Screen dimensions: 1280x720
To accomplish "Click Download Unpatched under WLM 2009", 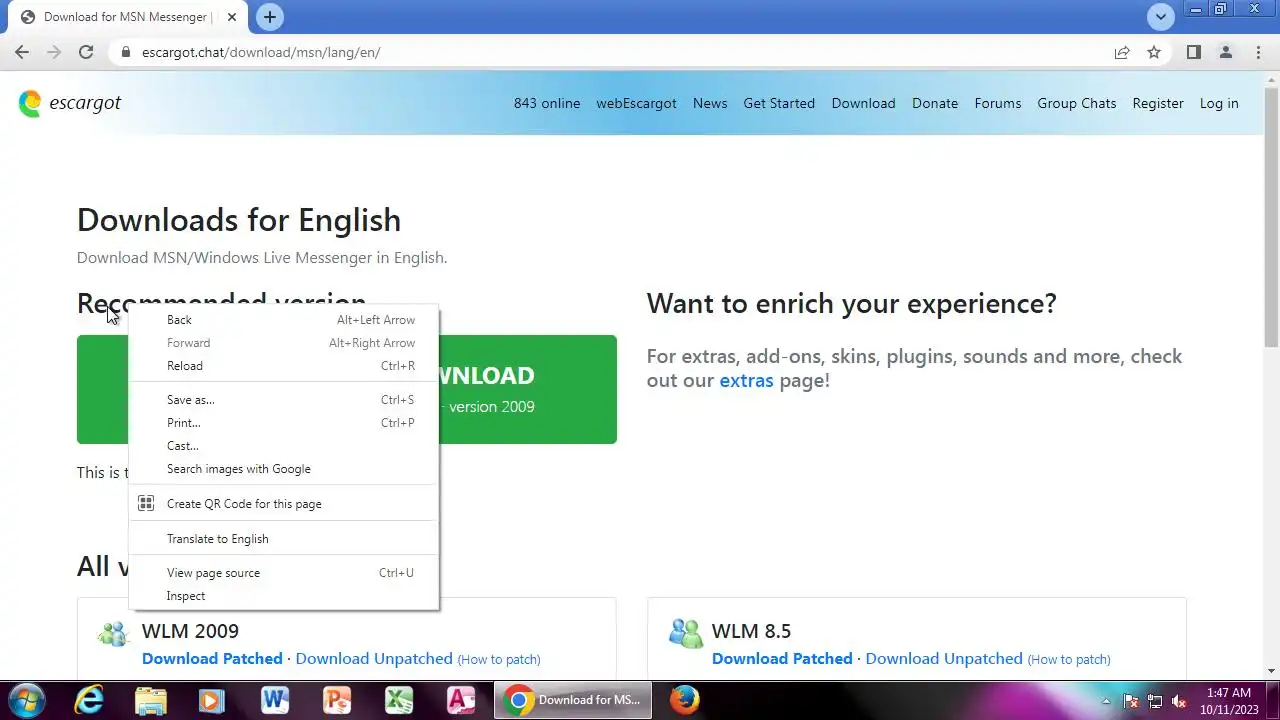I will point(374,658).
